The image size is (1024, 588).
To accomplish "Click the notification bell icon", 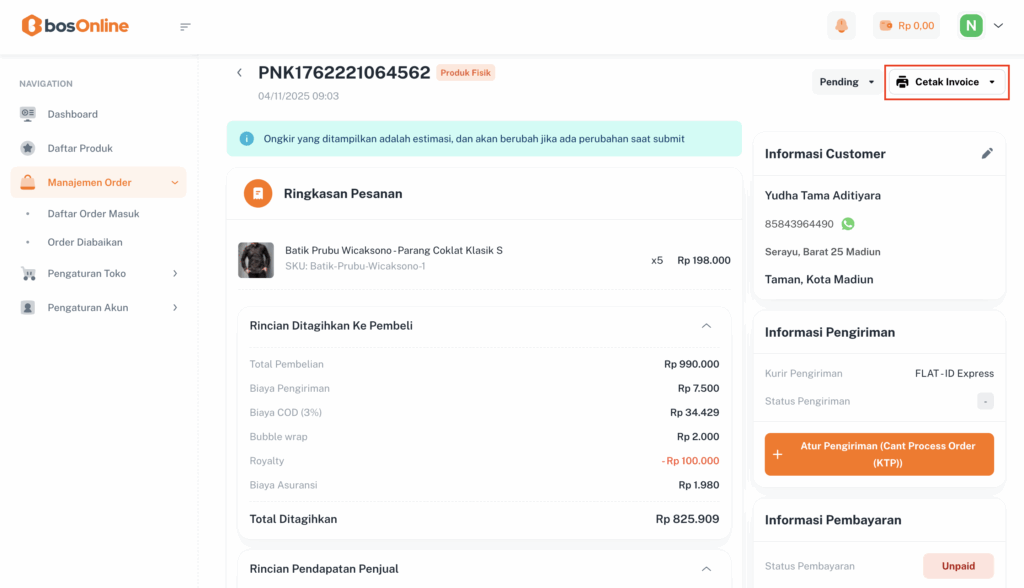I will coord(841,26).
